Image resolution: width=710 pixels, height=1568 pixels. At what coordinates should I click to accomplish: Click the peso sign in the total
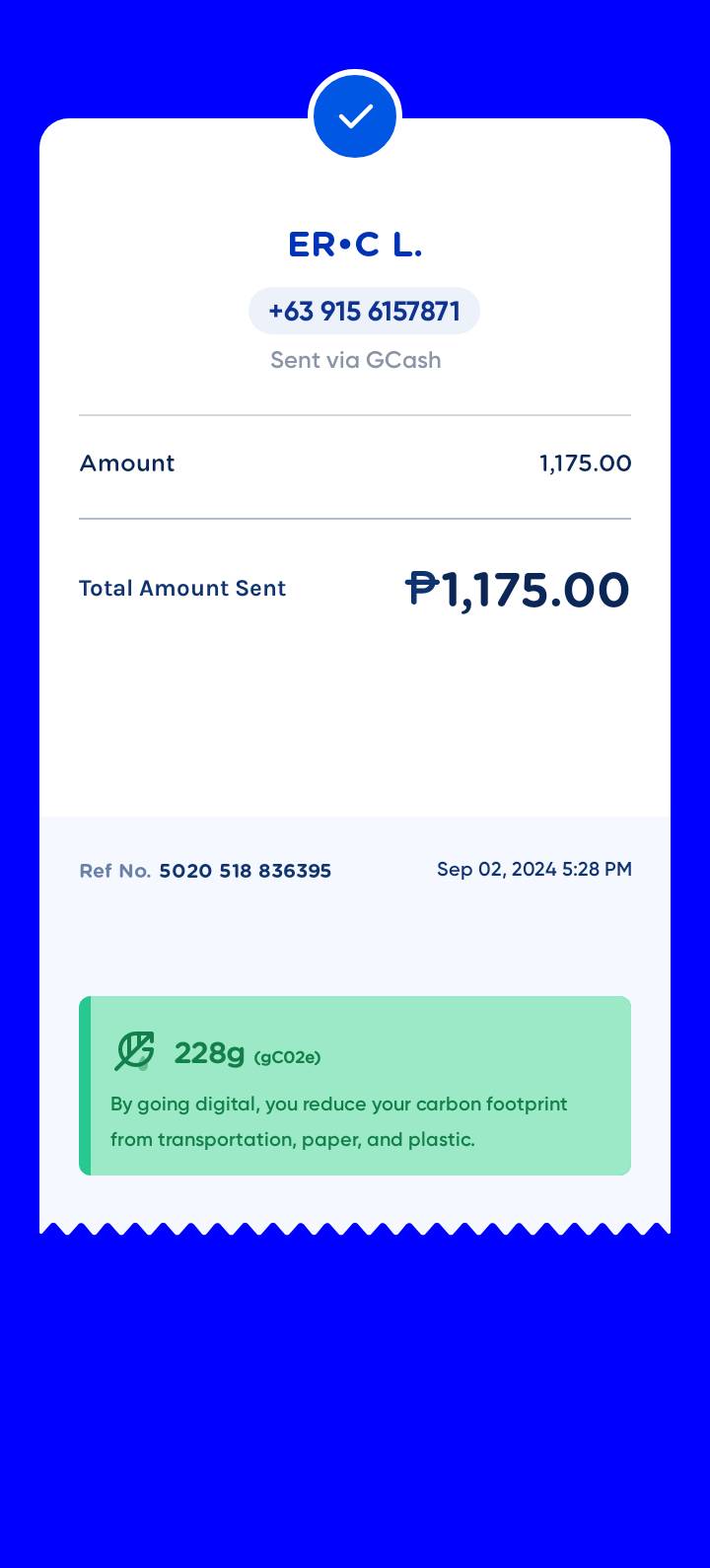click(x=422, y=589)
